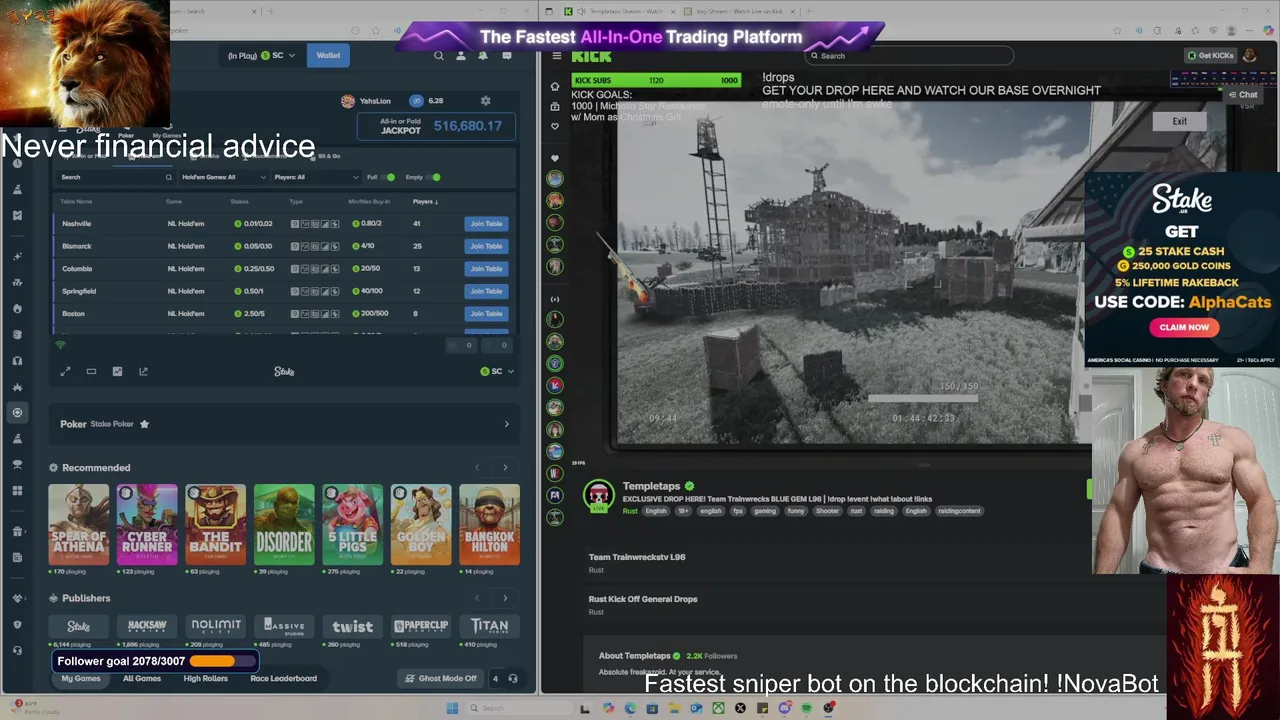Open Stake sidebar grid icon

click(17, 490)
